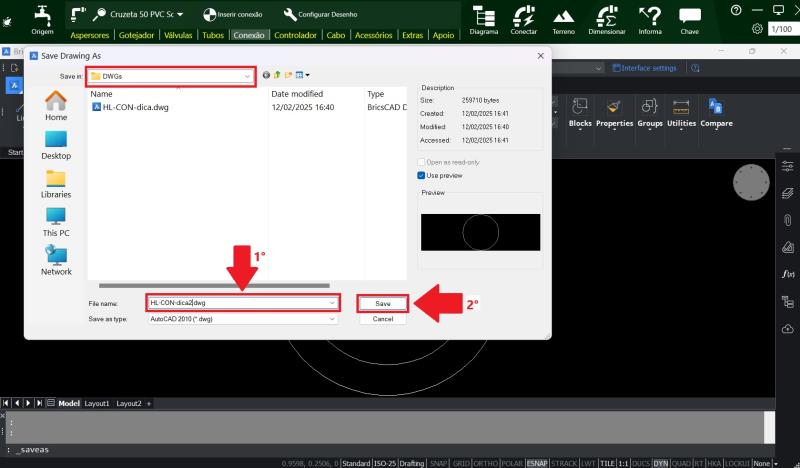Open the Chave key icon
The width and height of the screenshot is (800, 468).
click(690, 17)
